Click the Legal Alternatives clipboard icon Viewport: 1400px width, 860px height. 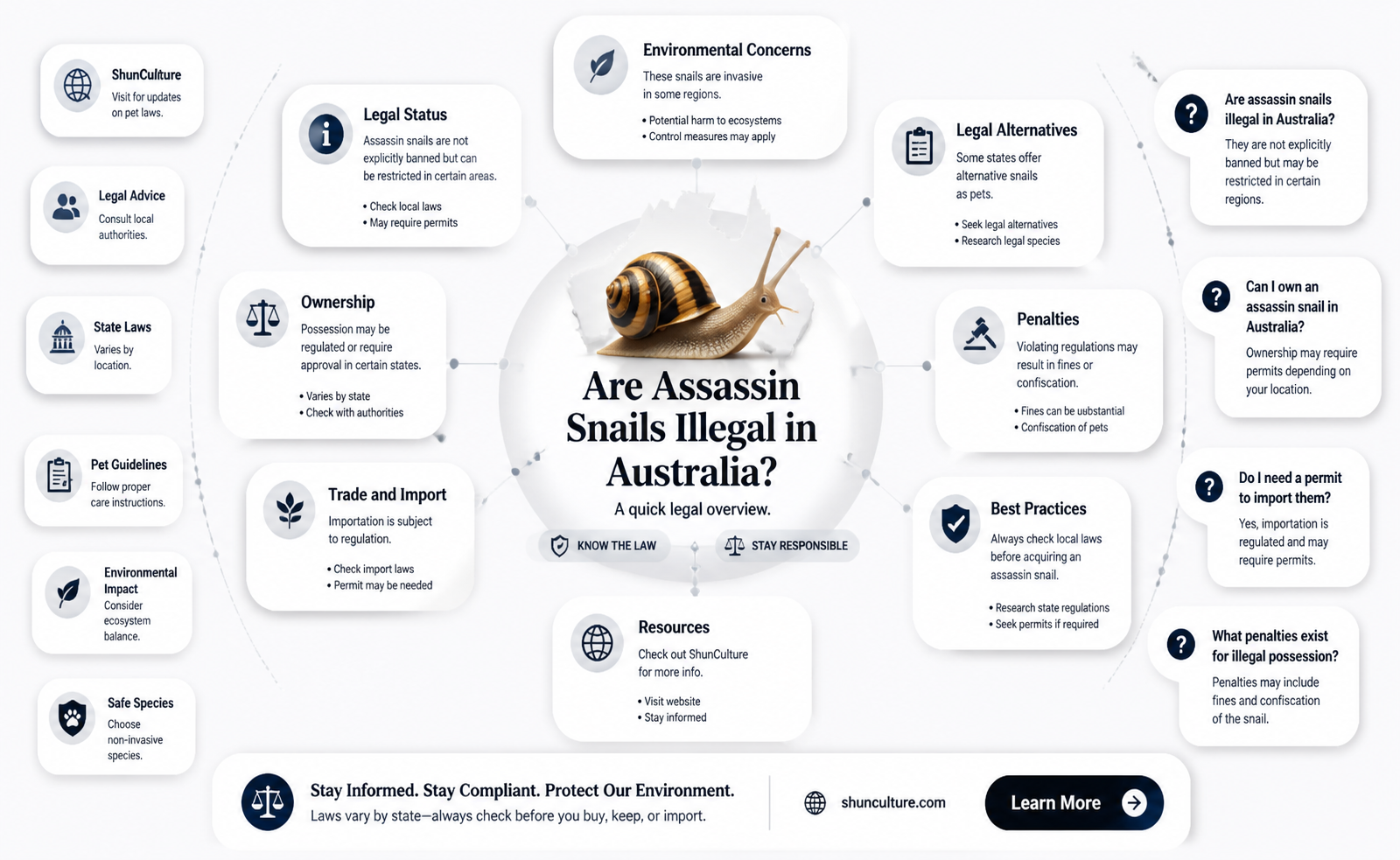pos(919,146)
